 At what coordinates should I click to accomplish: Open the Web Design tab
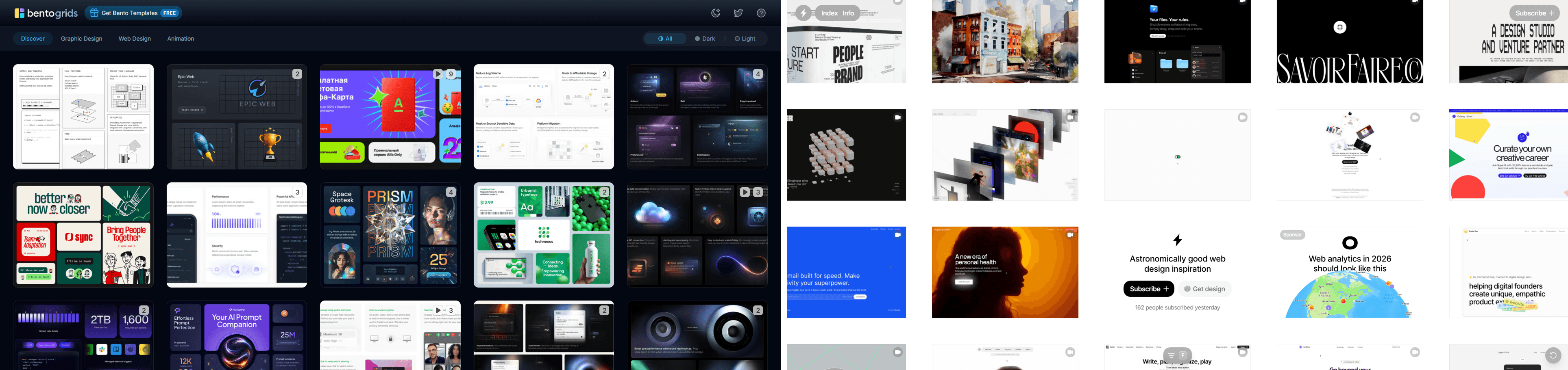(135, 38)
